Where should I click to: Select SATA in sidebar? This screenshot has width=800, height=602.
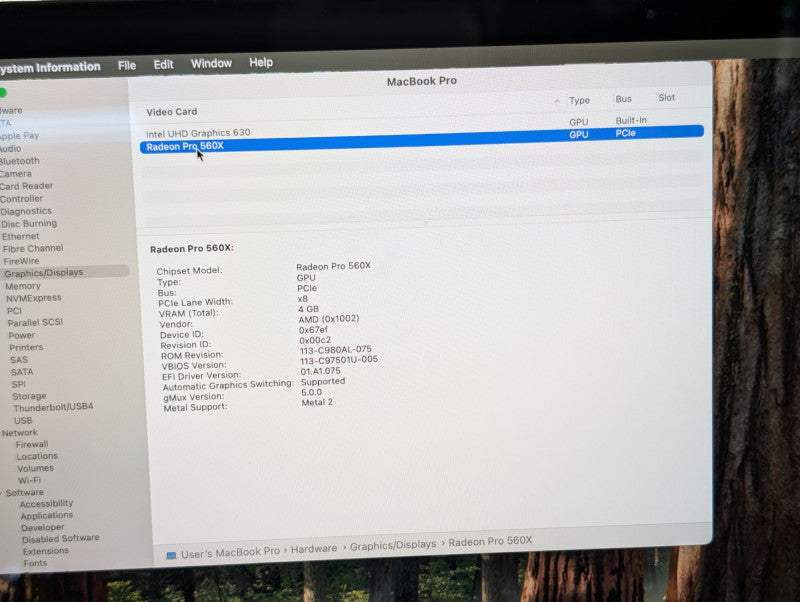pyautogui.click(x=22, y=372)
